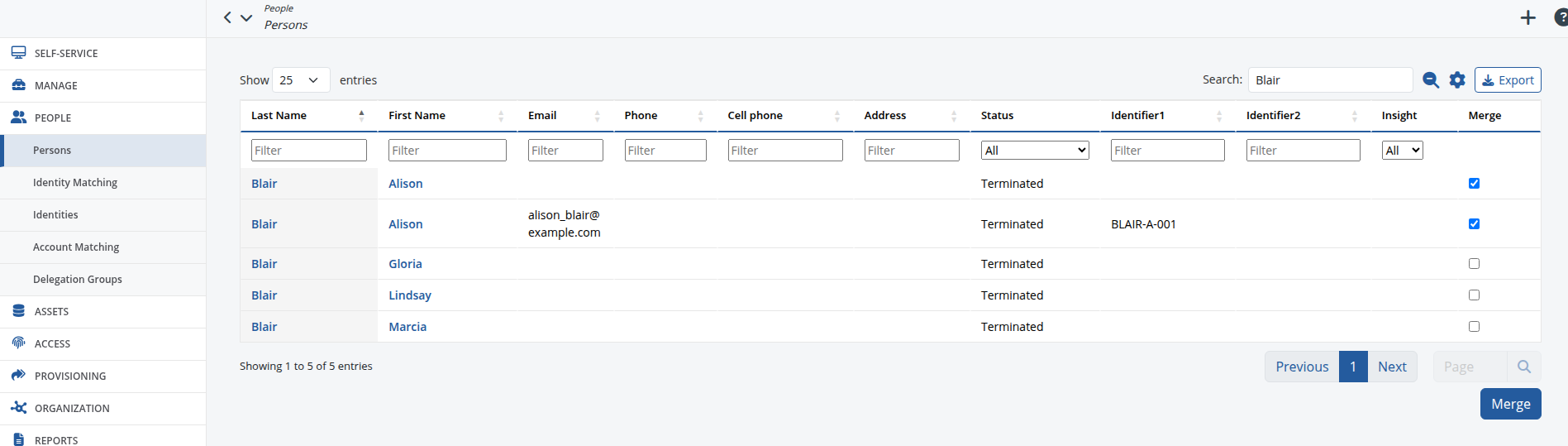This screenshot has width=1568, height=446.
Task: Click the Organization nodes icon
Action: (18, 408)
